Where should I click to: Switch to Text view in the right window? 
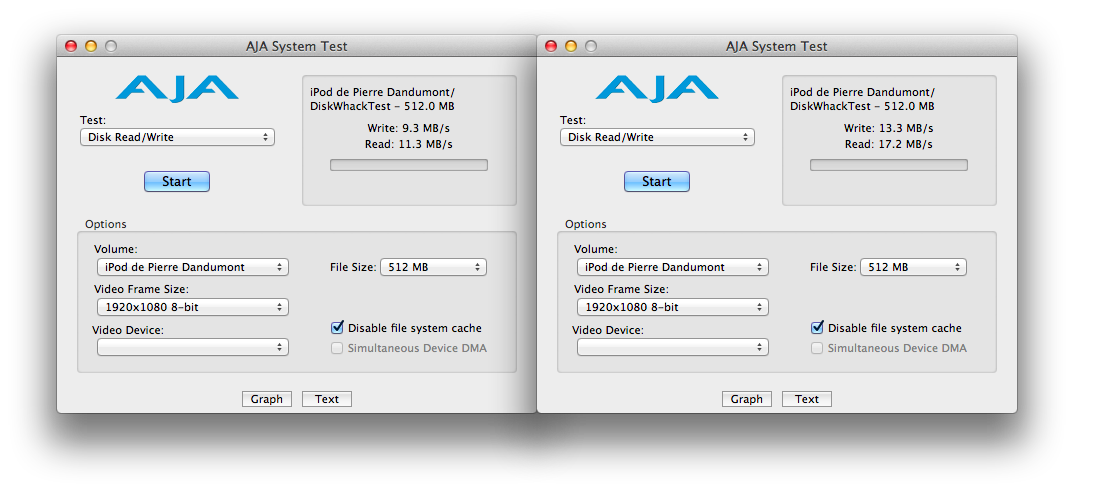click(807, 399)
